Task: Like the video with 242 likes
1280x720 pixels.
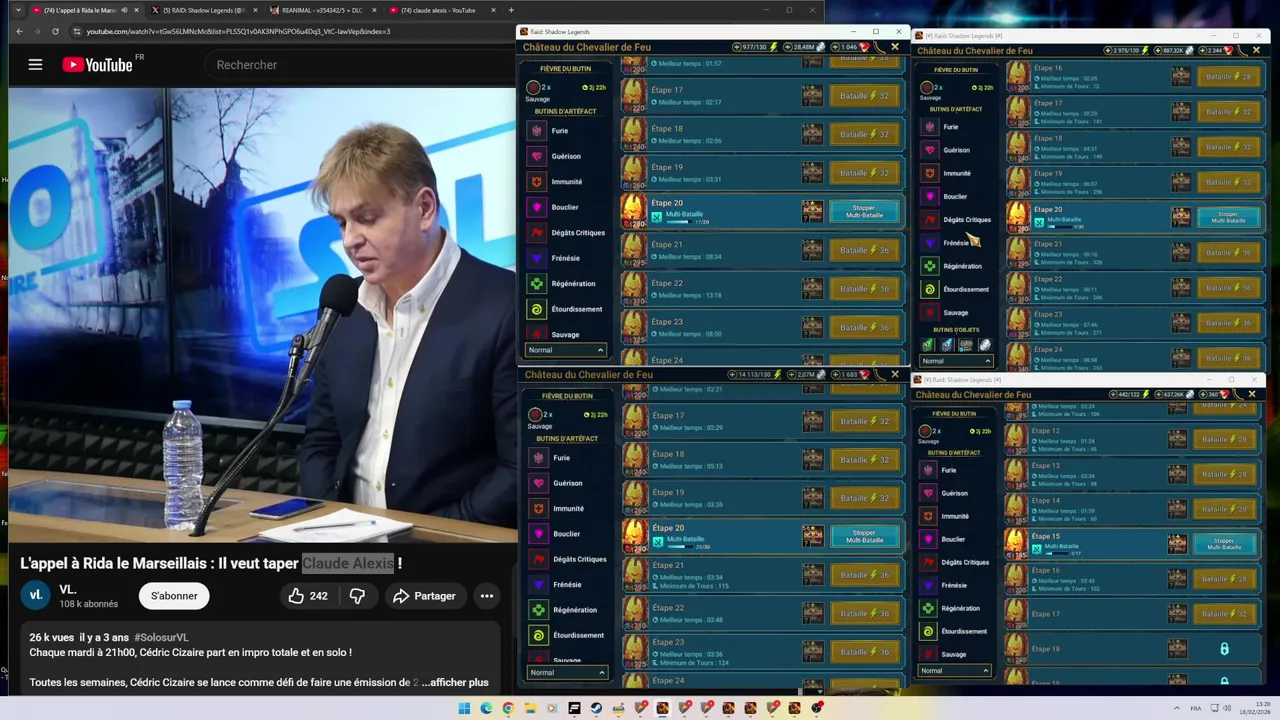Action: (308, 596)
